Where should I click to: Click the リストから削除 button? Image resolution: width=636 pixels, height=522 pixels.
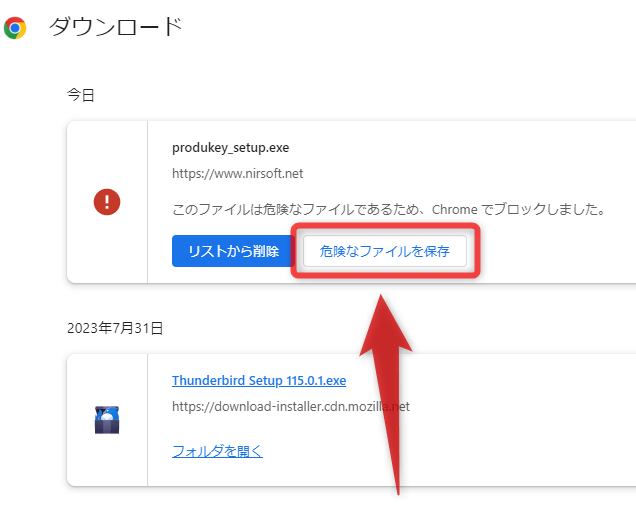click(233, 251)
